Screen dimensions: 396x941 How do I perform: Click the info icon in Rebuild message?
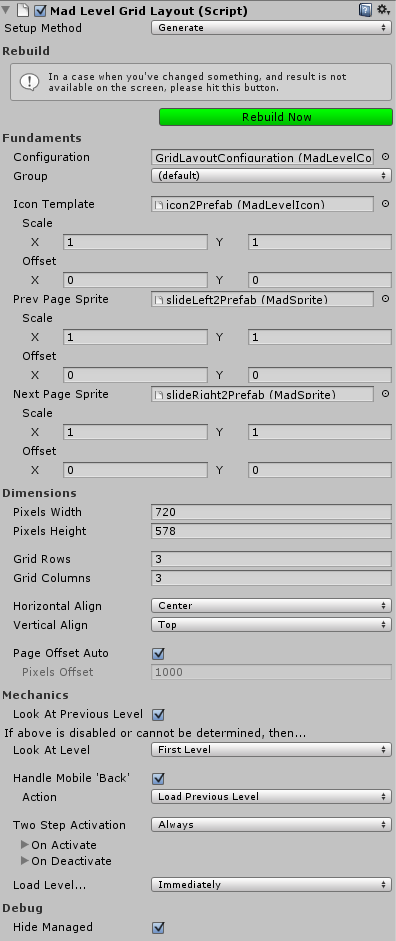coord(29,82)
